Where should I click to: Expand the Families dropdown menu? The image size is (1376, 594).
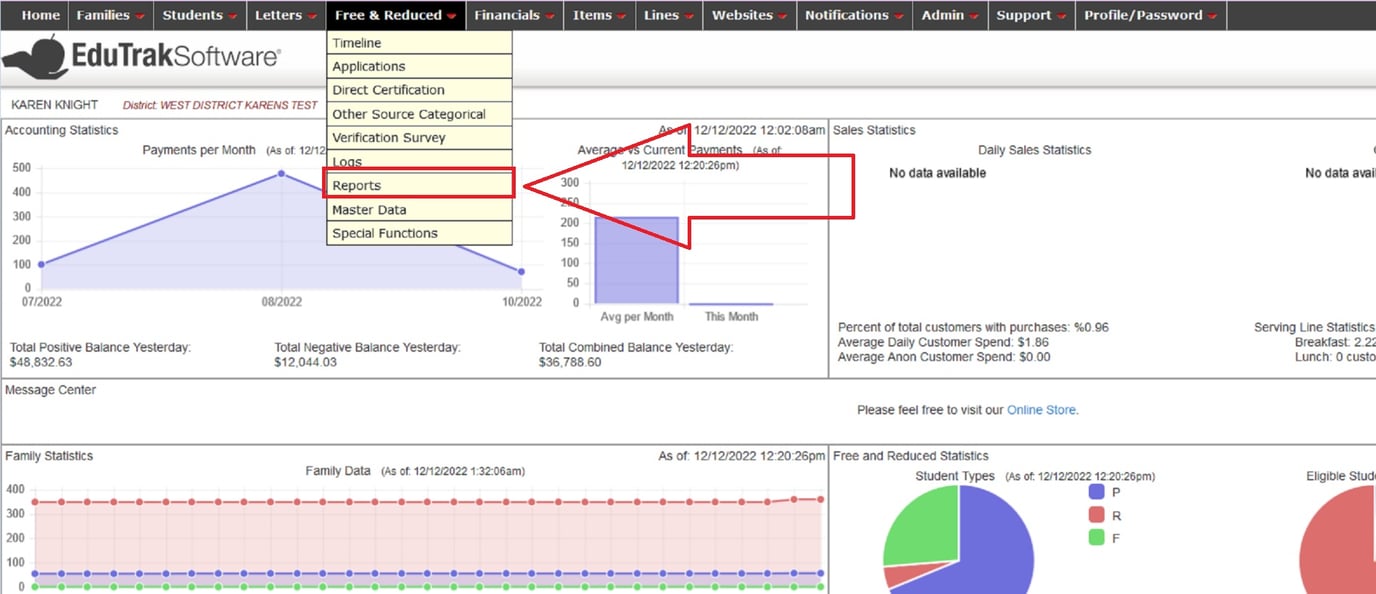110,15
